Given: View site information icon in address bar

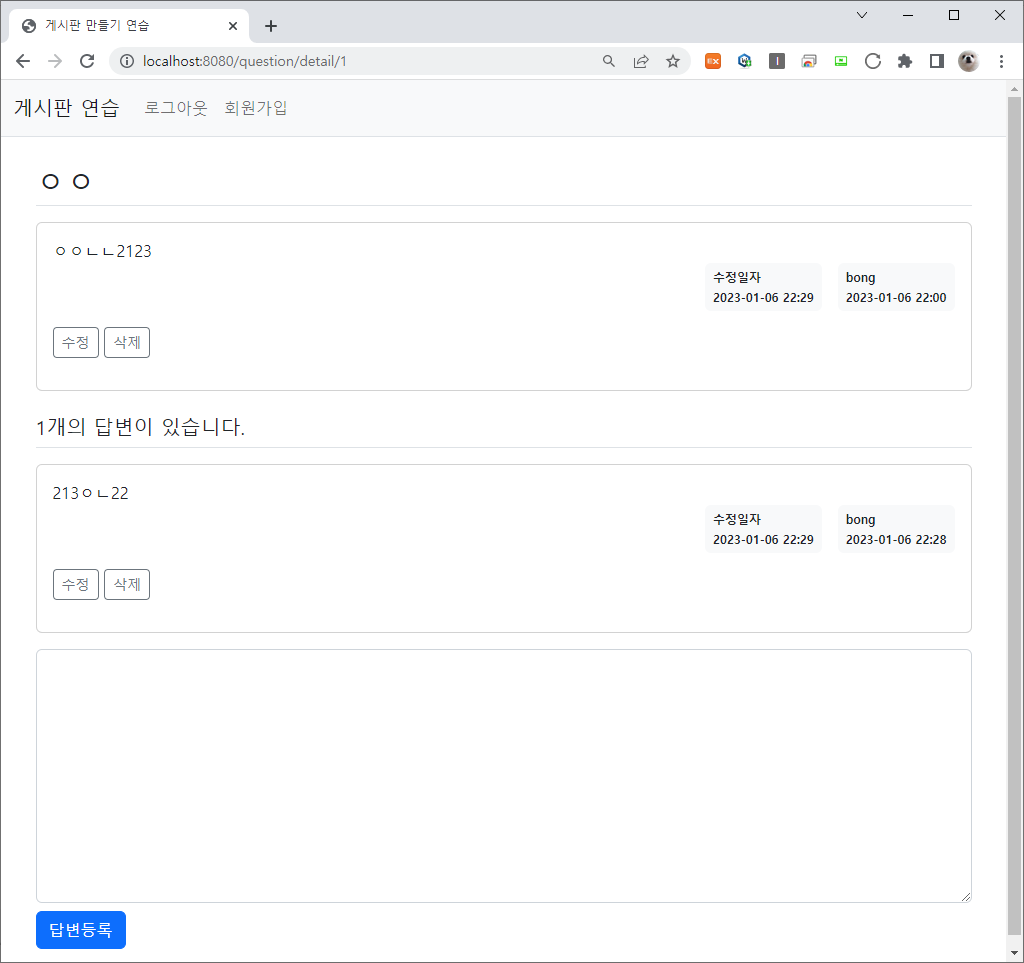Looking at the screenshot, I should point(127,61).
